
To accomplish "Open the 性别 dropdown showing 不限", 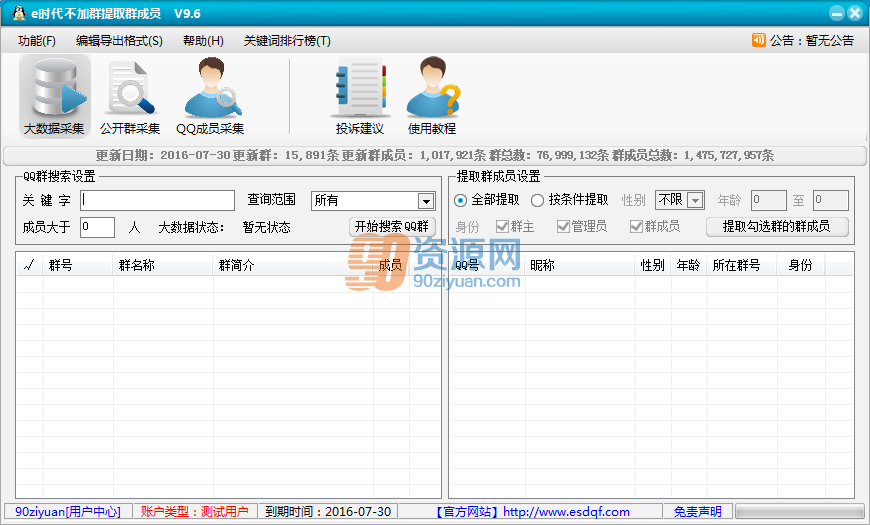I will (x=680, y=200).
